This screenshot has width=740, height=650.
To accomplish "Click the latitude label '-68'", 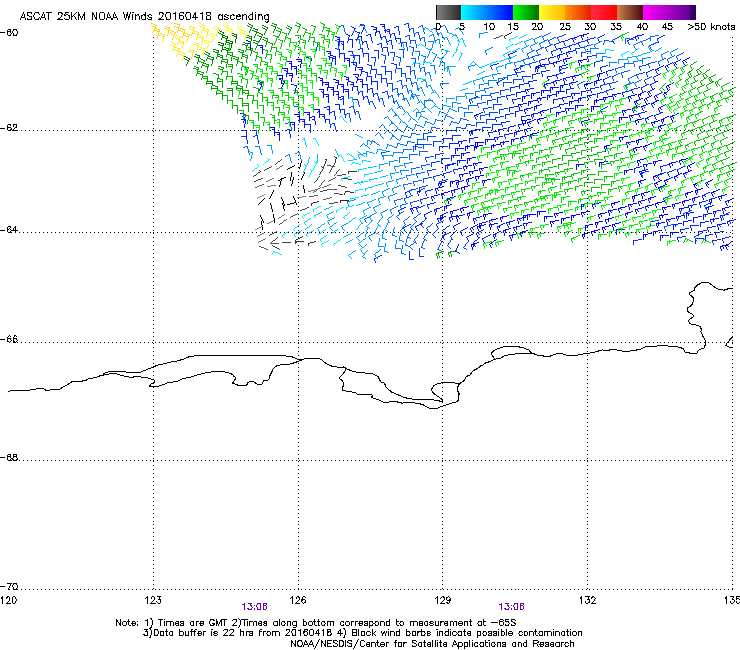I will pos(9,457).
